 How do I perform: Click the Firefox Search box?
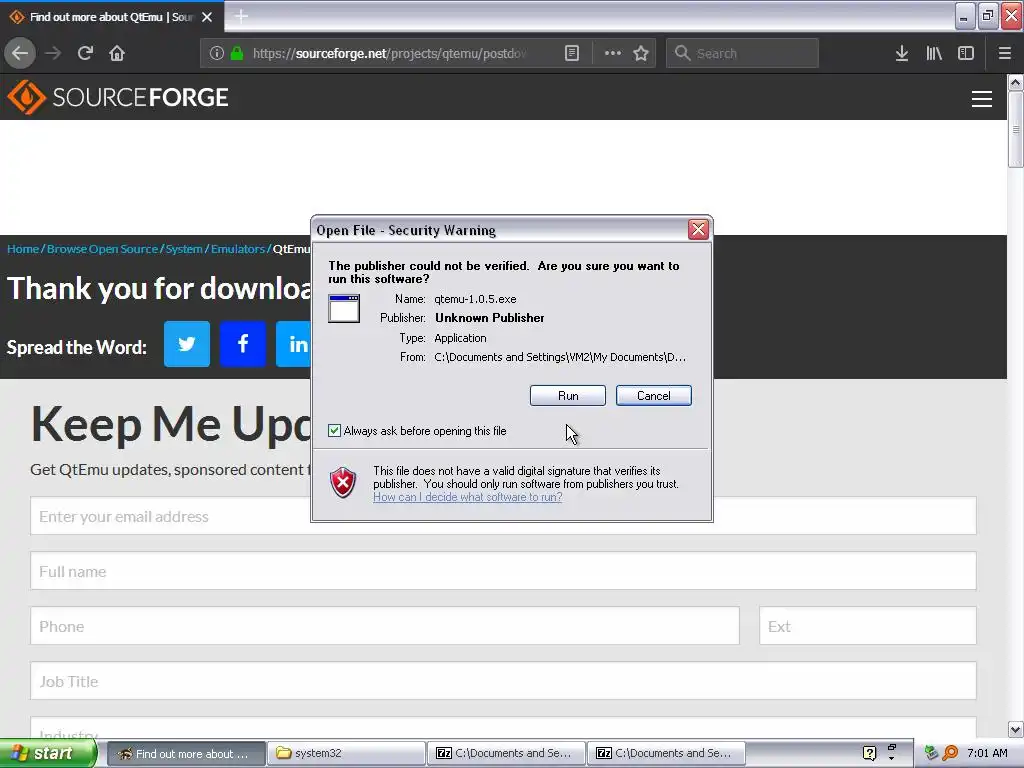click(742, 54)
